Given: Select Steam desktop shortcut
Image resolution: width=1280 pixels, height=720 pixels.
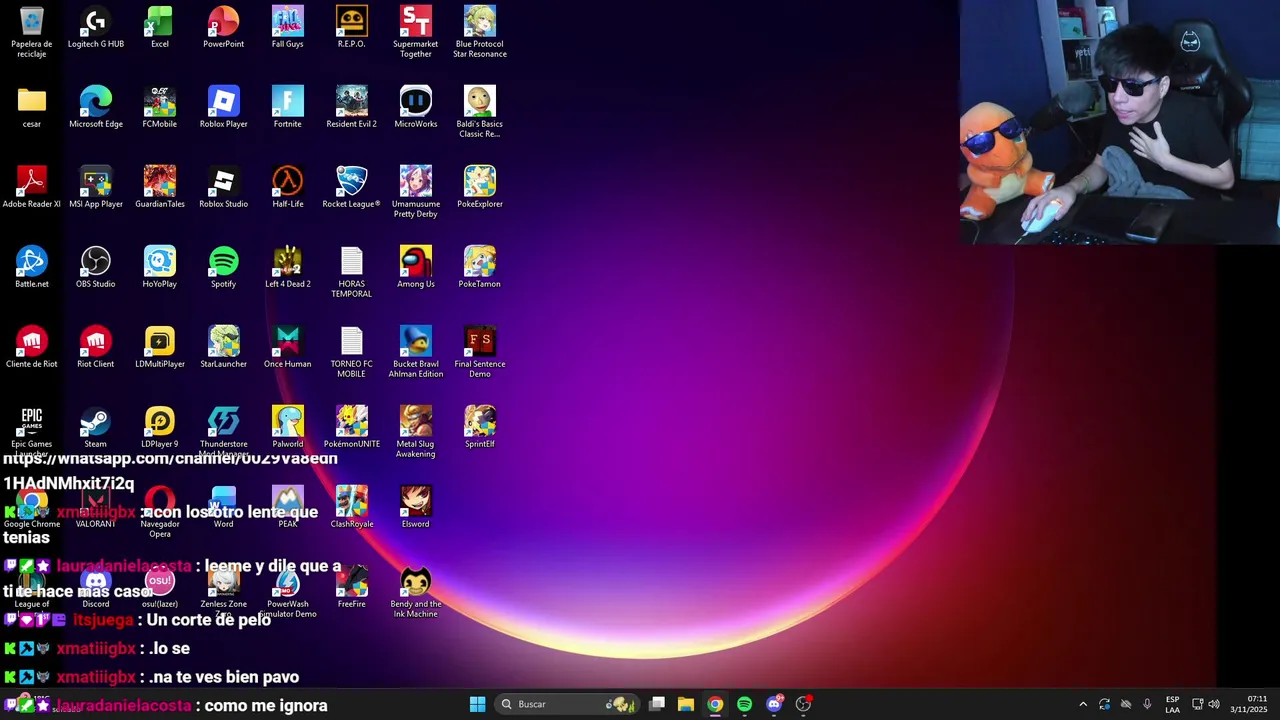Looking at the screenshot, I should pyautogui.click(x=96, y=428).
